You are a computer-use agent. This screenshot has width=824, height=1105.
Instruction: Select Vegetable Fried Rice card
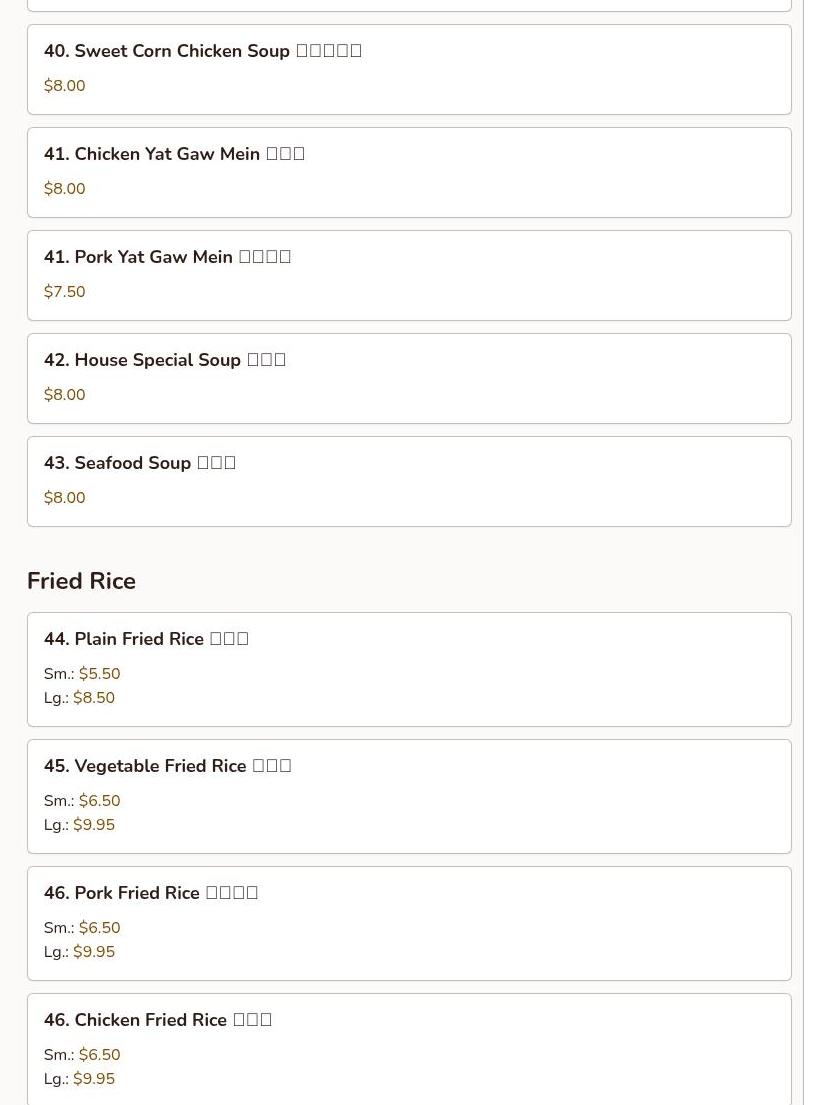(408, 796)
